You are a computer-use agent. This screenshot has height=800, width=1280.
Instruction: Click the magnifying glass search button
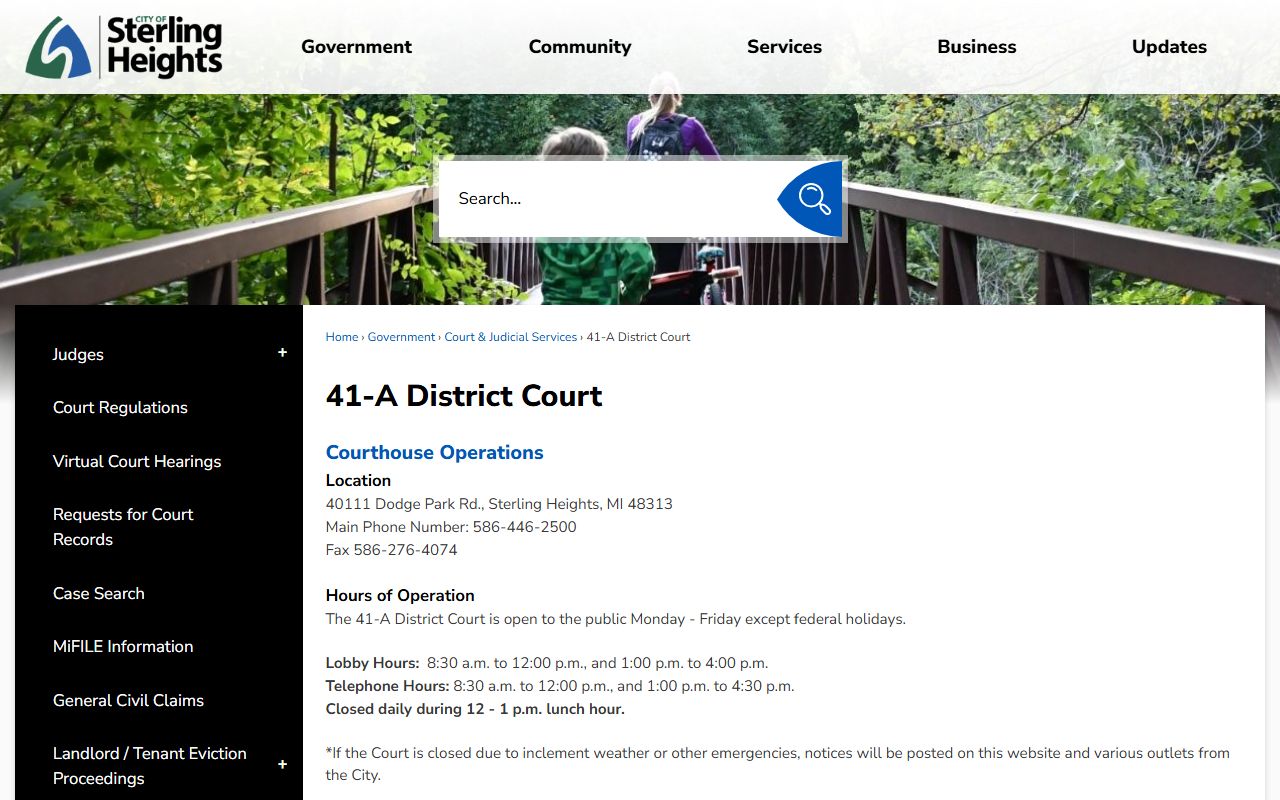pyautogui.click(x=811, y=199)
